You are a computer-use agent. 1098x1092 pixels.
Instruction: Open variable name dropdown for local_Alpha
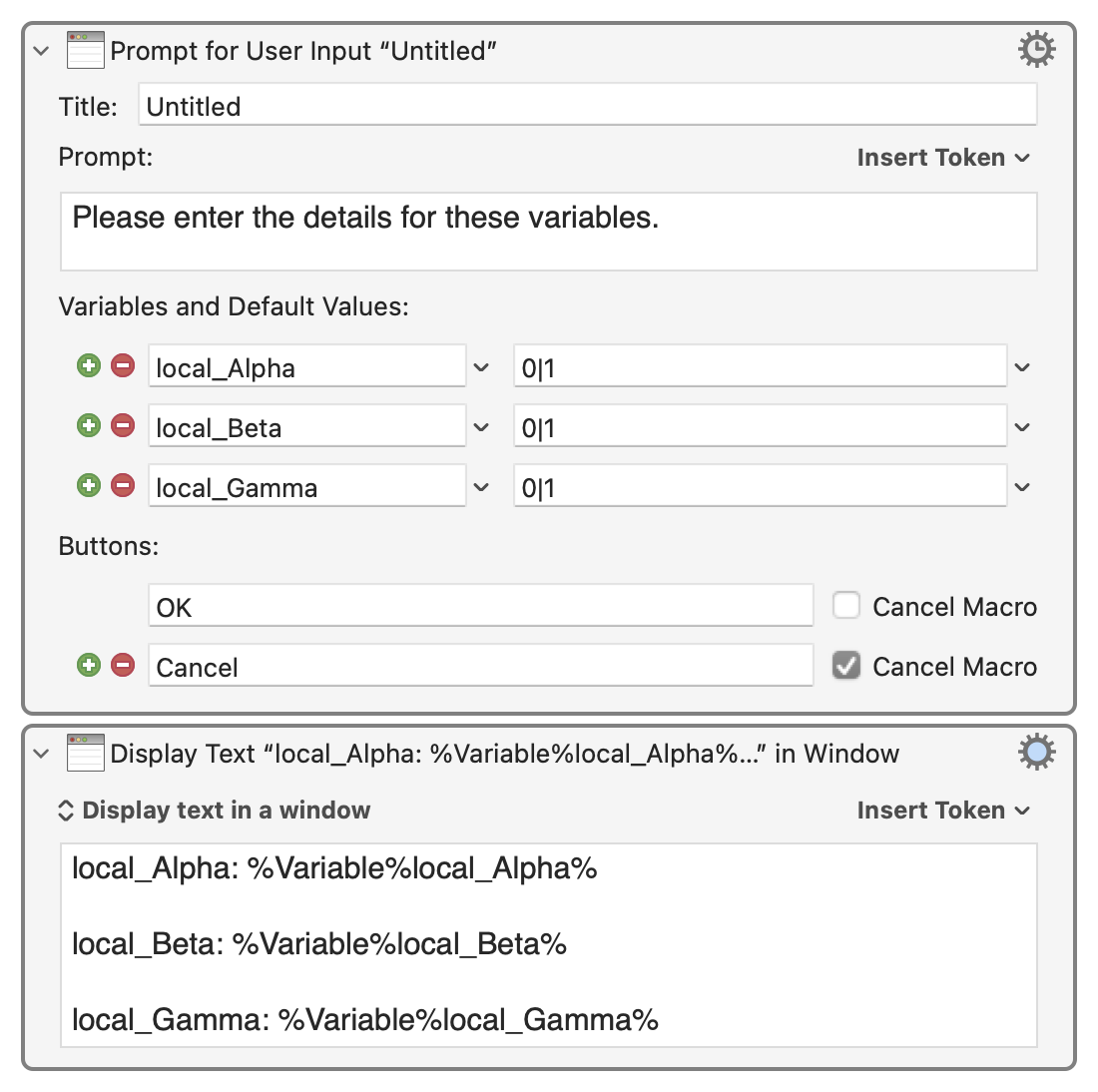(481, 367)
